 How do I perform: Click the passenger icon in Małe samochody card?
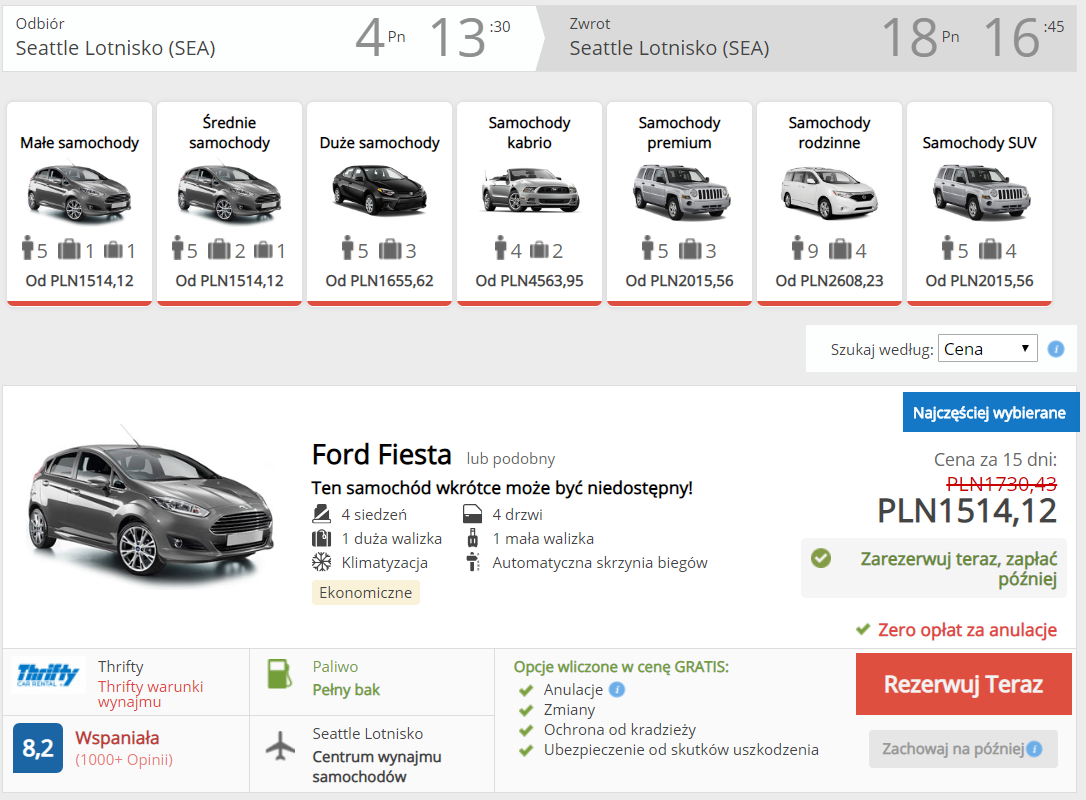(x=28, y=248)
